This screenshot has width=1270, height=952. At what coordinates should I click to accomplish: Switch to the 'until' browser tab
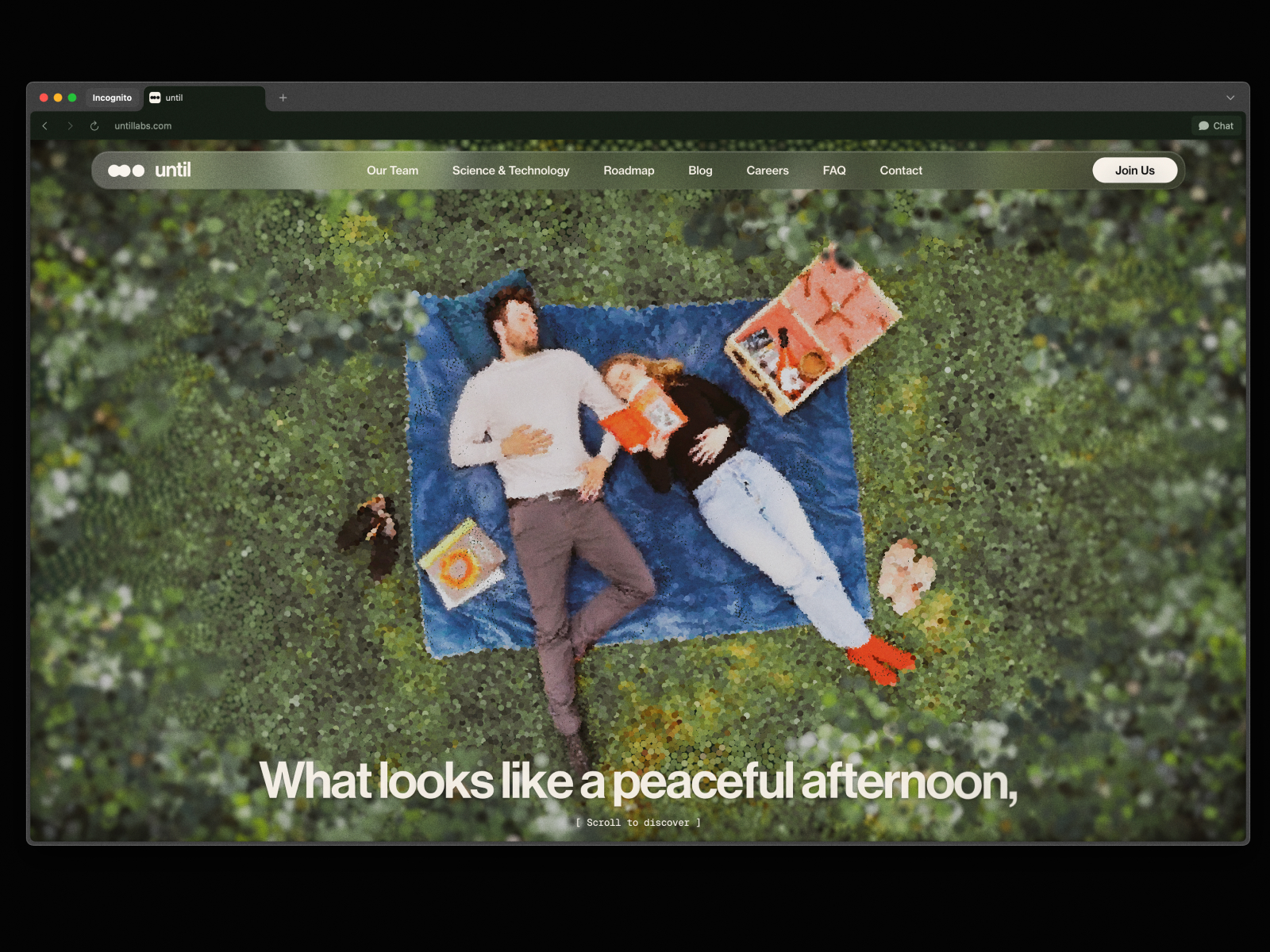click(x=203, y=98)
